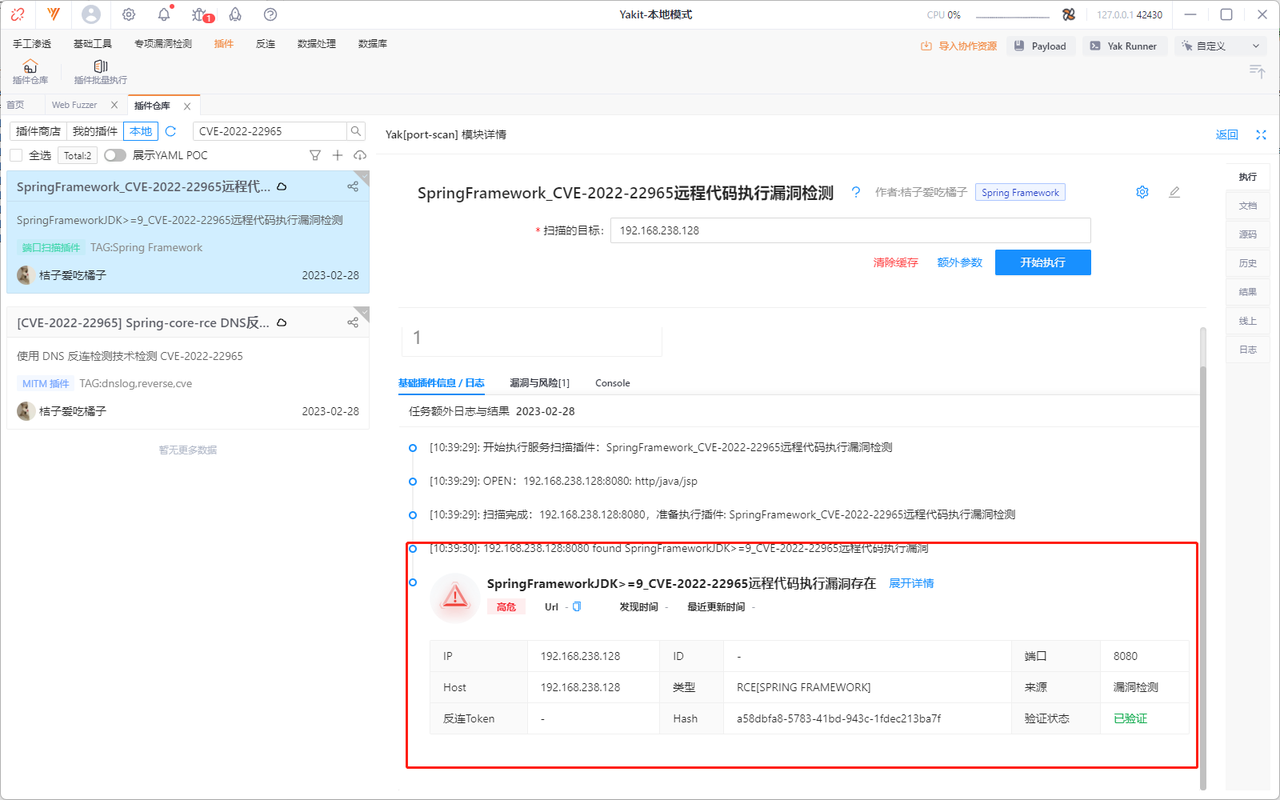1280x800 pixels.
Task: Open the 源码 side tab
Action: pos(1248,235)
